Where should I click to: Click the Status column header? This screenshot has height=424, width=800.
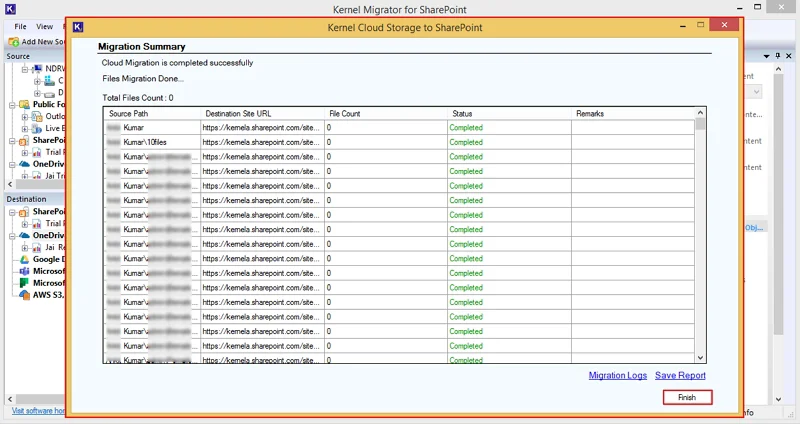coord(509,114)
